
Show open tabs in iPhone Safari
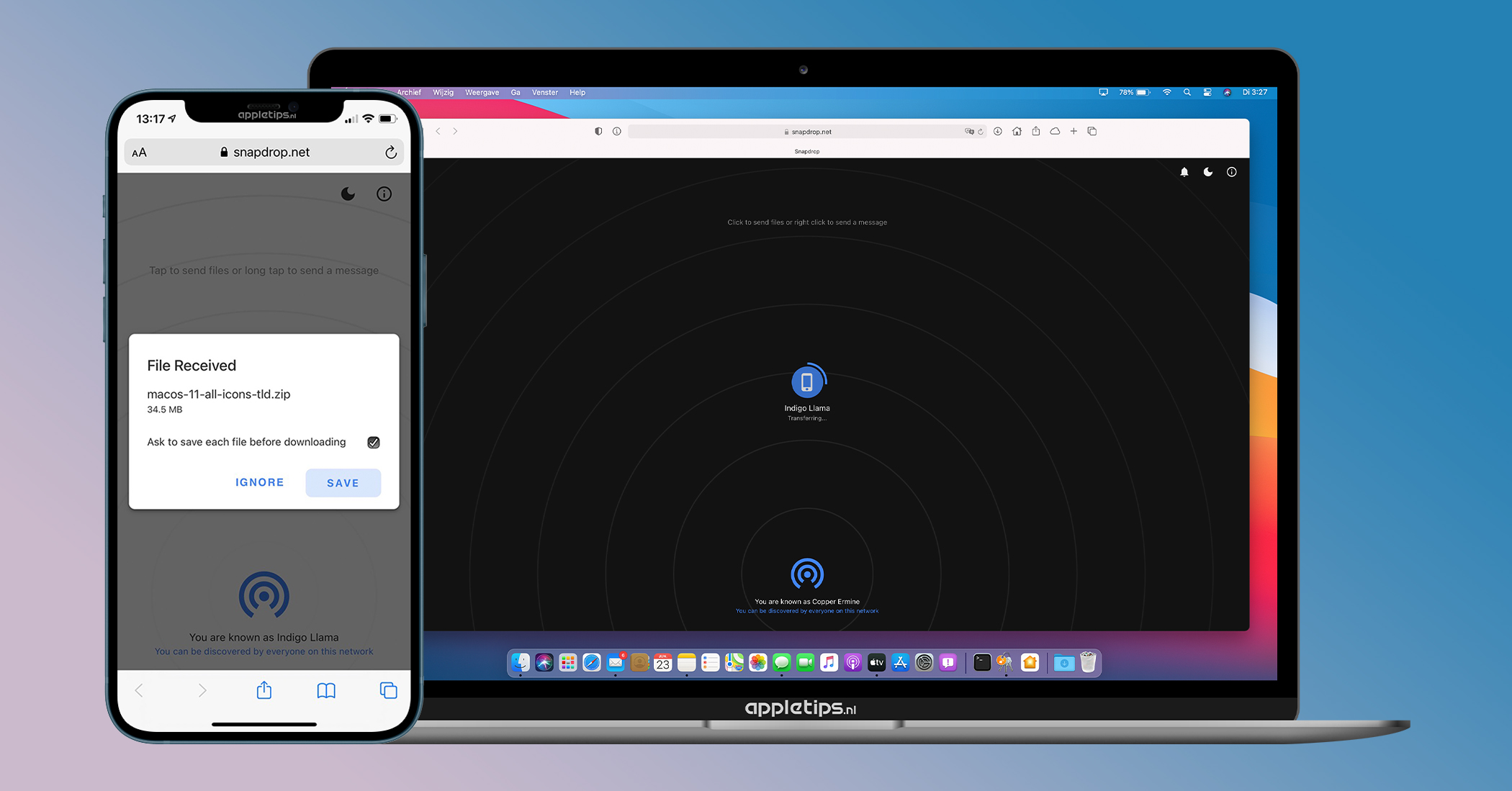click(x=387, y=690)
